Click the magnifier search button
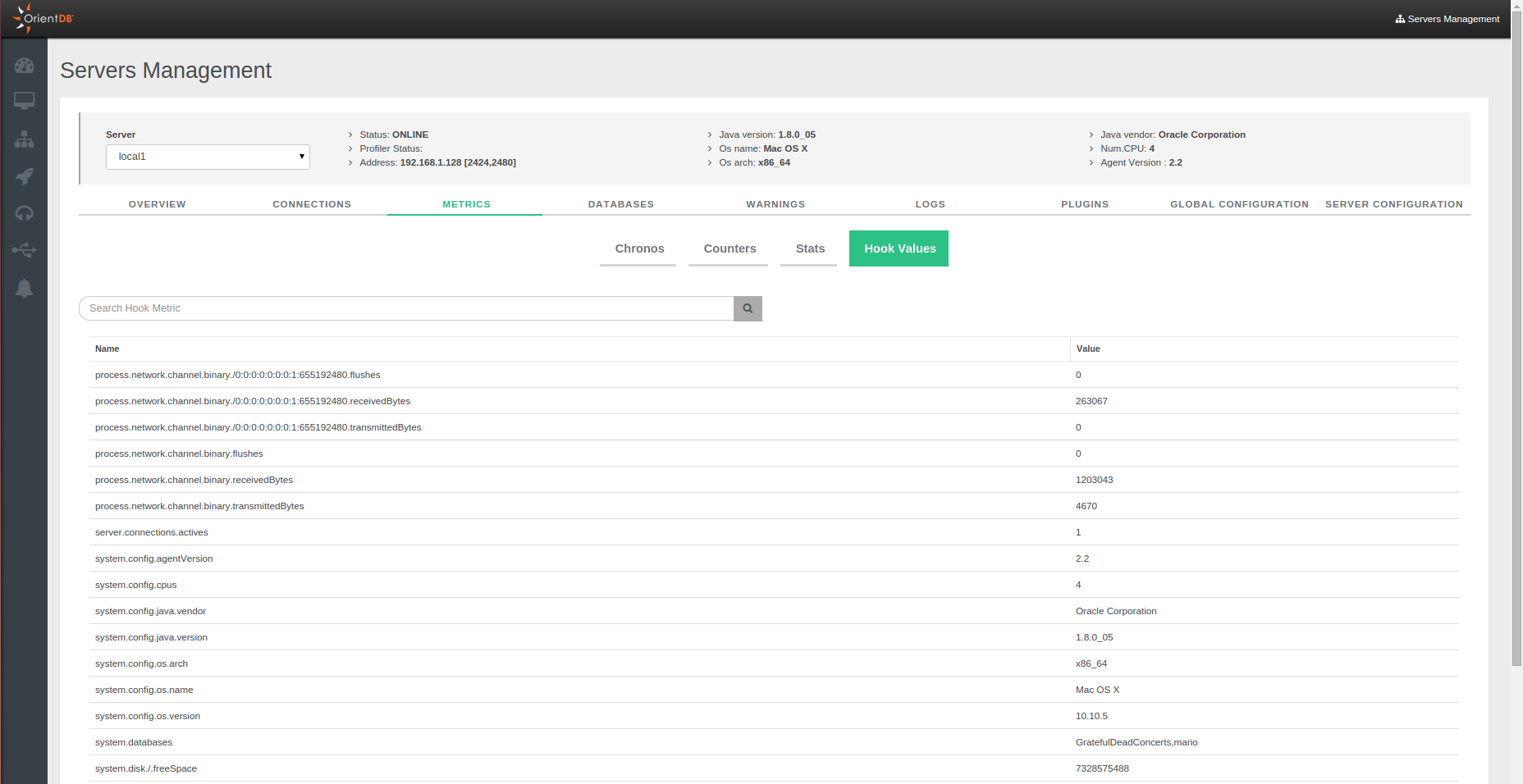This screenshot has height=784, width=1523. pos(748,308)
